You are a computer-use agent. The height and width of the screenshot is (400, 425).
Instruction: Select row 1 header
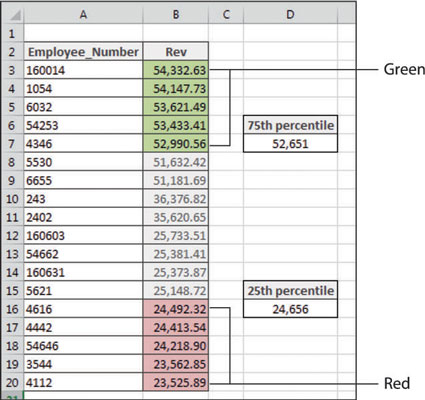[x=13, y=33]
